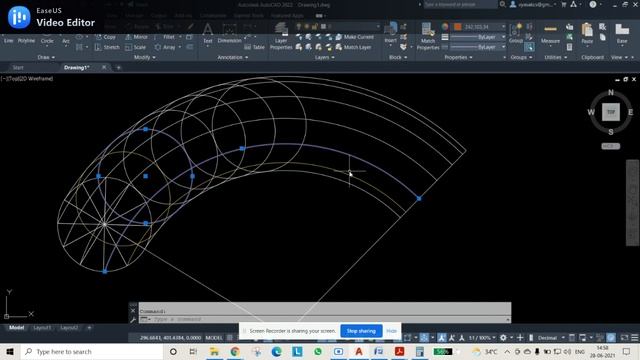The height and width of the screenshot is (360, 640).
Task: Click the Mirror tool
Action: [137, 37]
